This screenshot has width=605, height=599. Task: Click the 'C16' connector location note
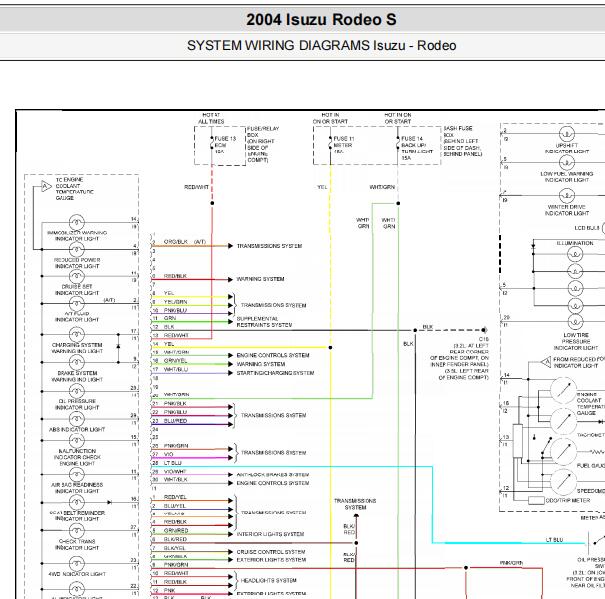point(459,358)
